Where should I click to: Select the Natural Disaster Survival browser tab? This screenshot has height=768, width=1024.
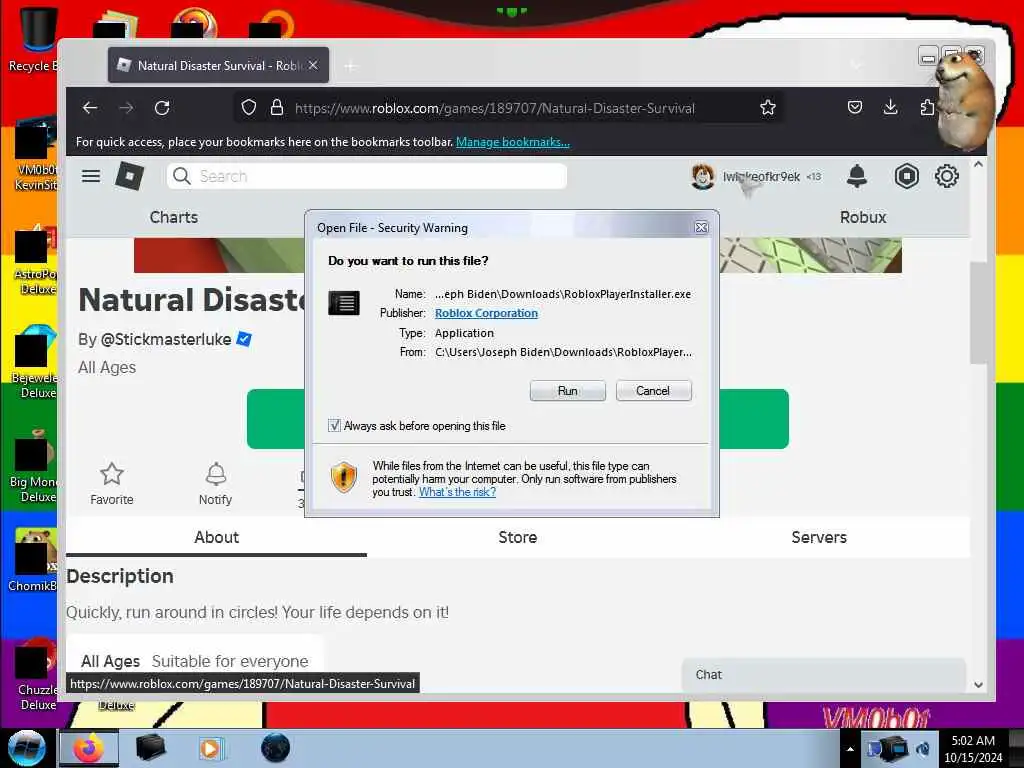218,65
